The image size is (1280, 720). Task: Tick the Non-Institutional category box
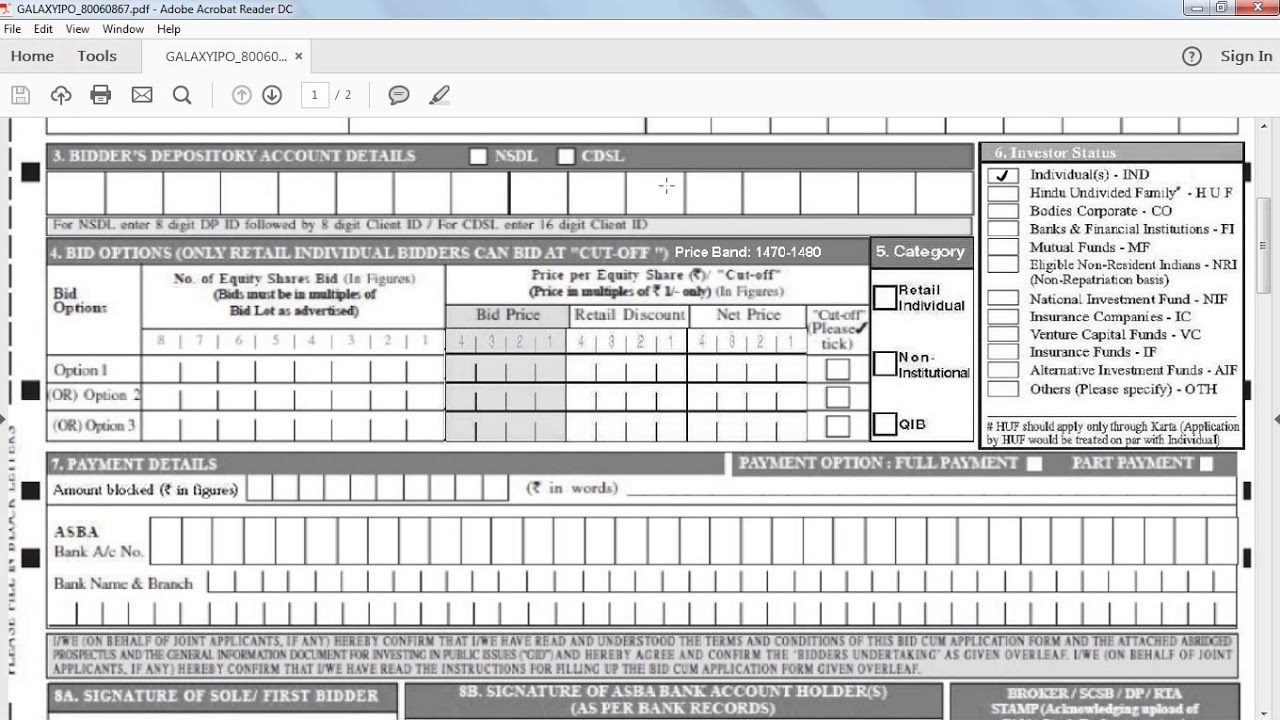pos(885,363)
